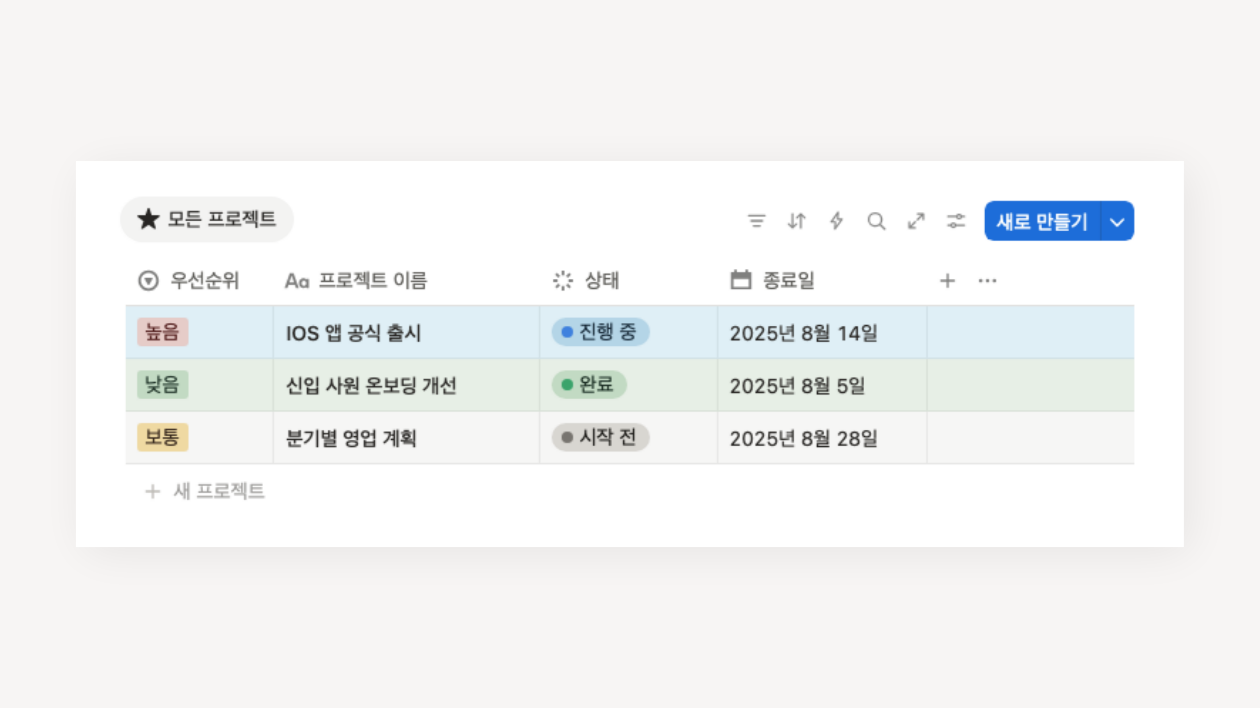Add a new property column plus icon
This screenshot has height=708, width=1260.
click(x=947, y=281)
